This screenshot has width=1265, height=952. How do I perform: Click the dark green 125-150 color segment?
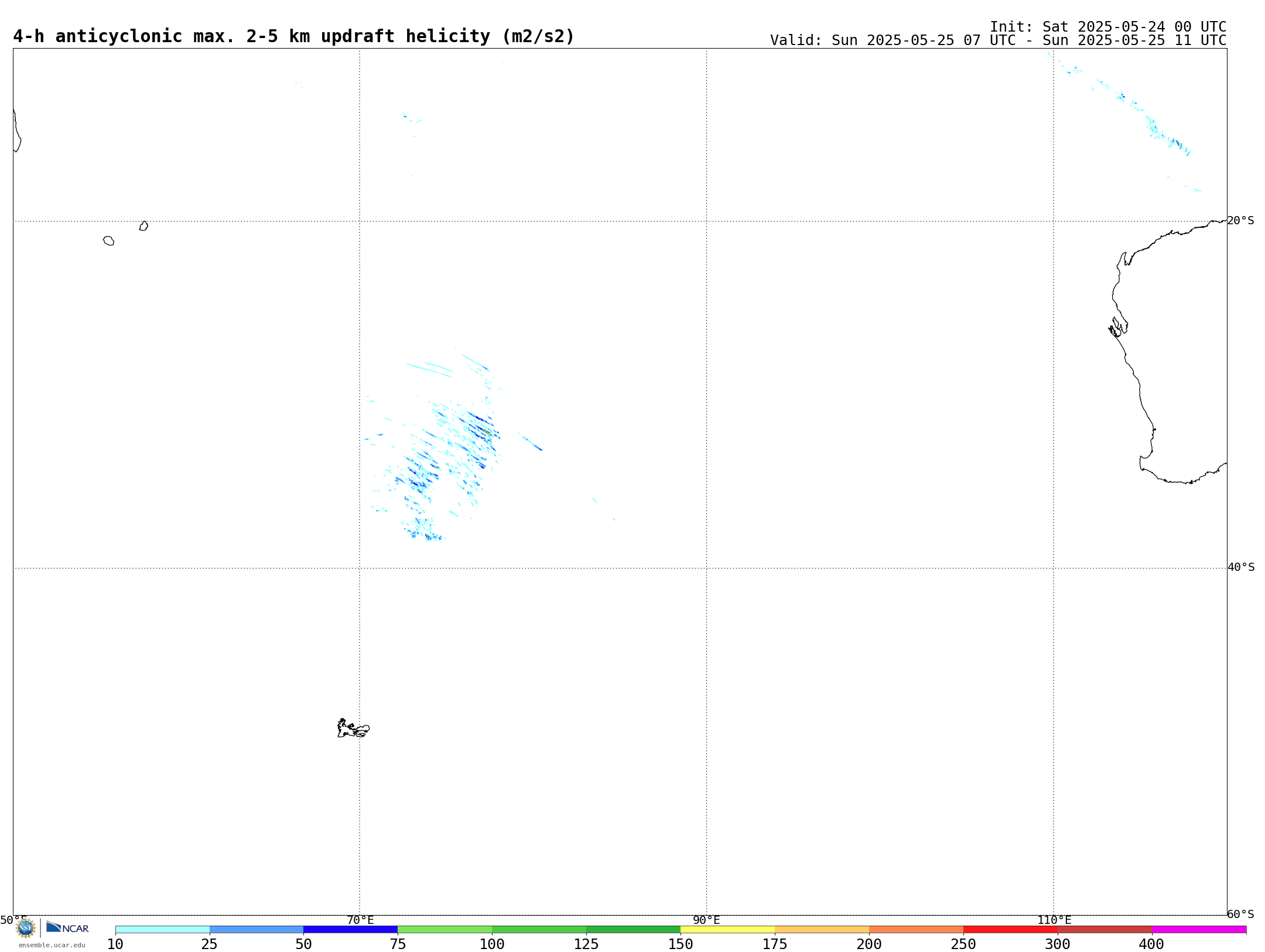pos(634,930)
